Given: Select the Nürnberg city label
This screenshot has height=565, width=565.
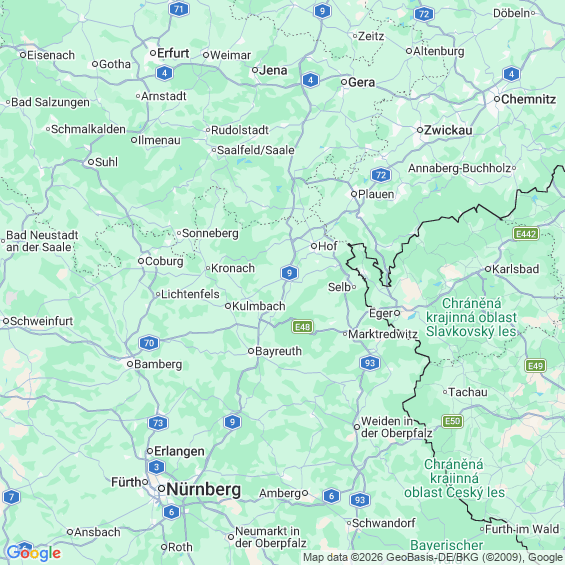Looking at the screenshot, I should (x=204, y=489).
